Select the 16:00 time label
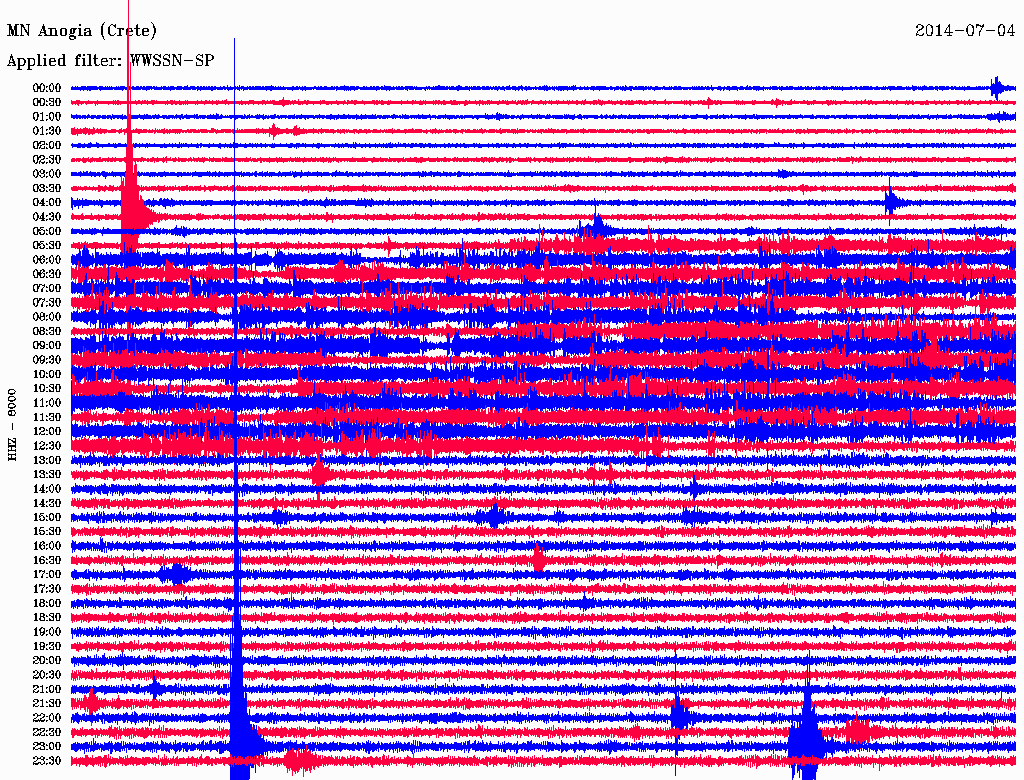 [47, 546]
